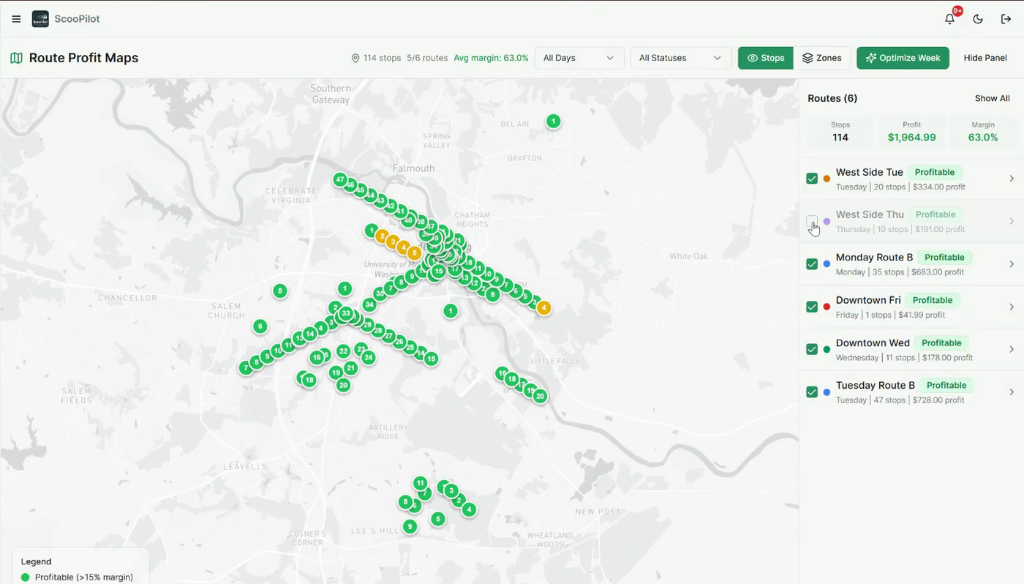Expand the West Side Tue route chevron
1024x584 pixels.
click(1011, 178)
